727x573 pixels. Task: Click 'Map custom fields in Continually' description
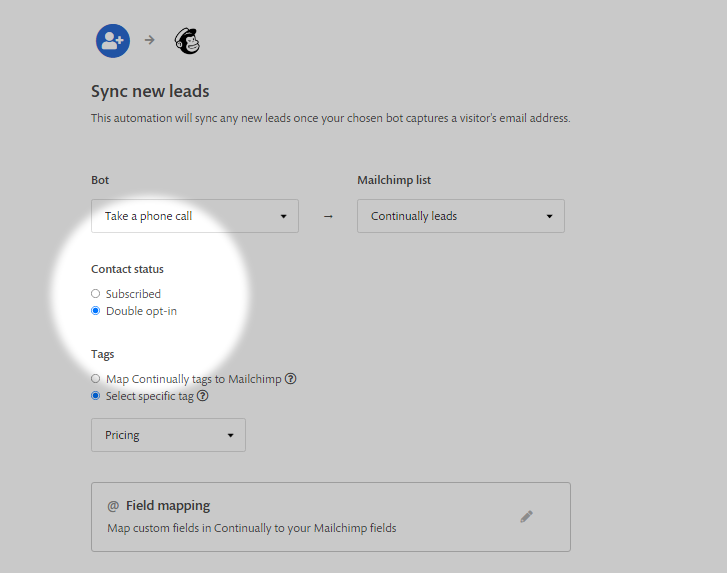252,528
